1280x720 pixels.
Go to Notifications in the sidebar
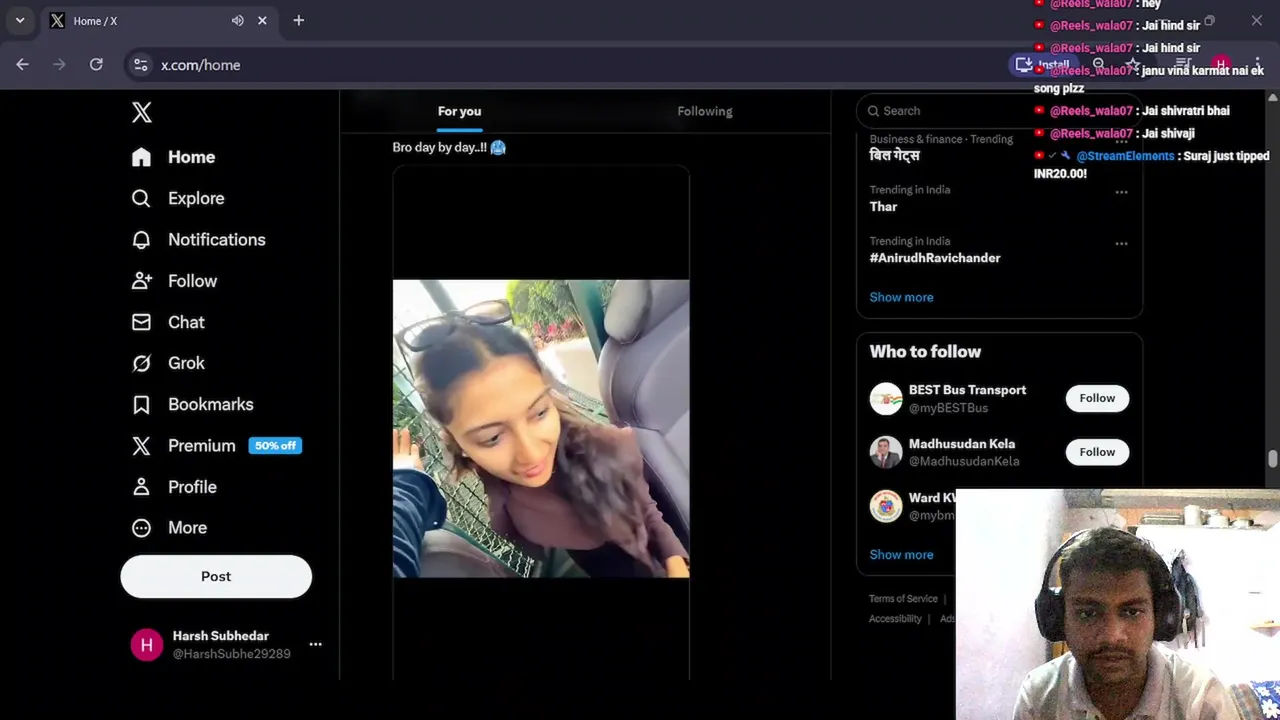[x=217, y=240]
